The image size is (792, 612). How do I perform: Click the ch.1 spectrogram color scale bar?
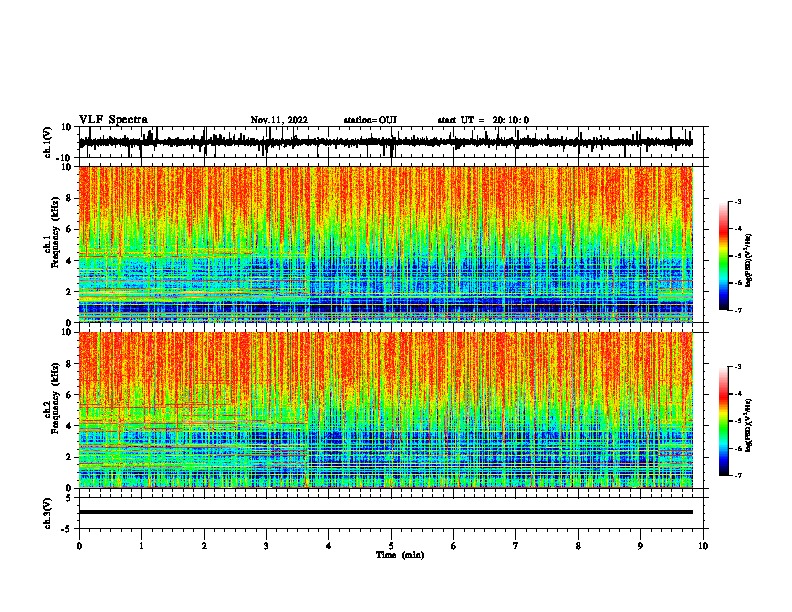pos(723,256)
